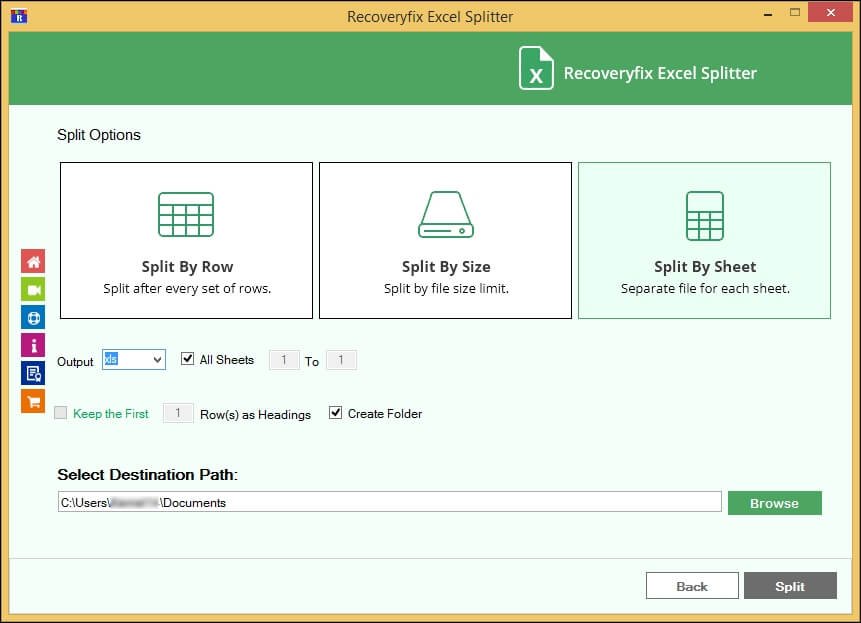861x623 pixels.
Task: Click the 'Recoveryfix Excel Splitter' header title
Action: coord(660,73)
